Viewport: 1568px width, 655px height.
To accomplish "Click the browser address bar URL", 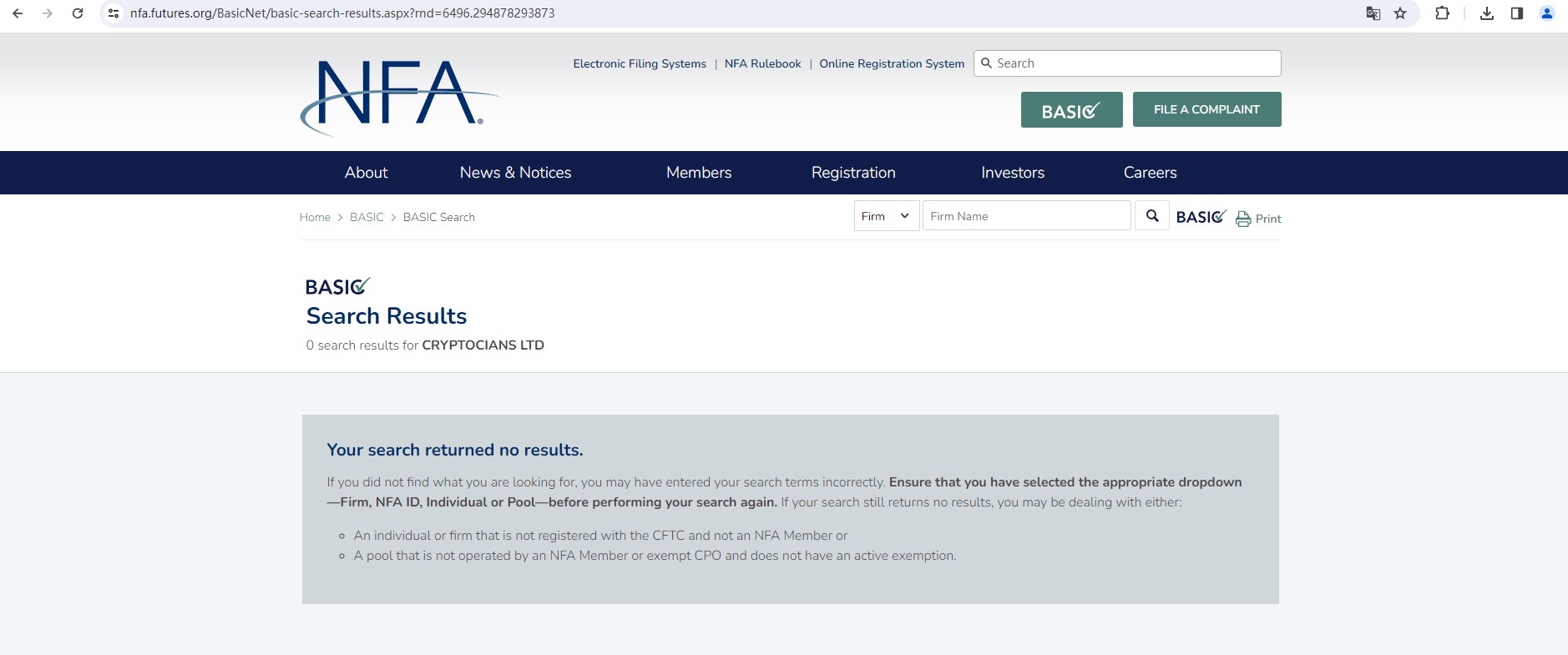I will click(342, 13).
